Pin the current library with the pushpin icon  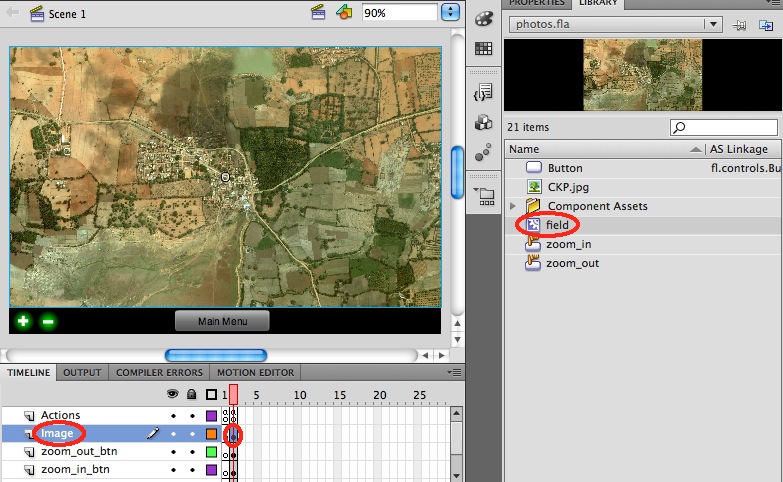(x=739, y=25)
